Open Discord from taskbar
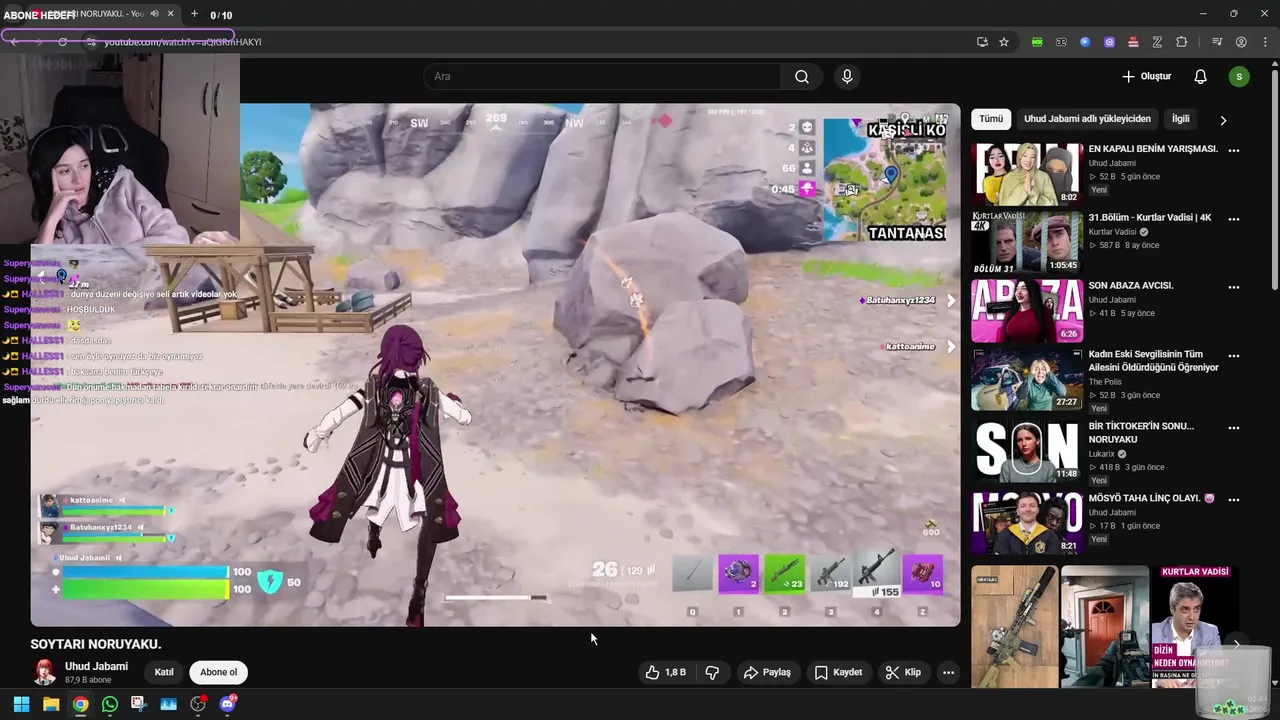 tap(228, 704)
